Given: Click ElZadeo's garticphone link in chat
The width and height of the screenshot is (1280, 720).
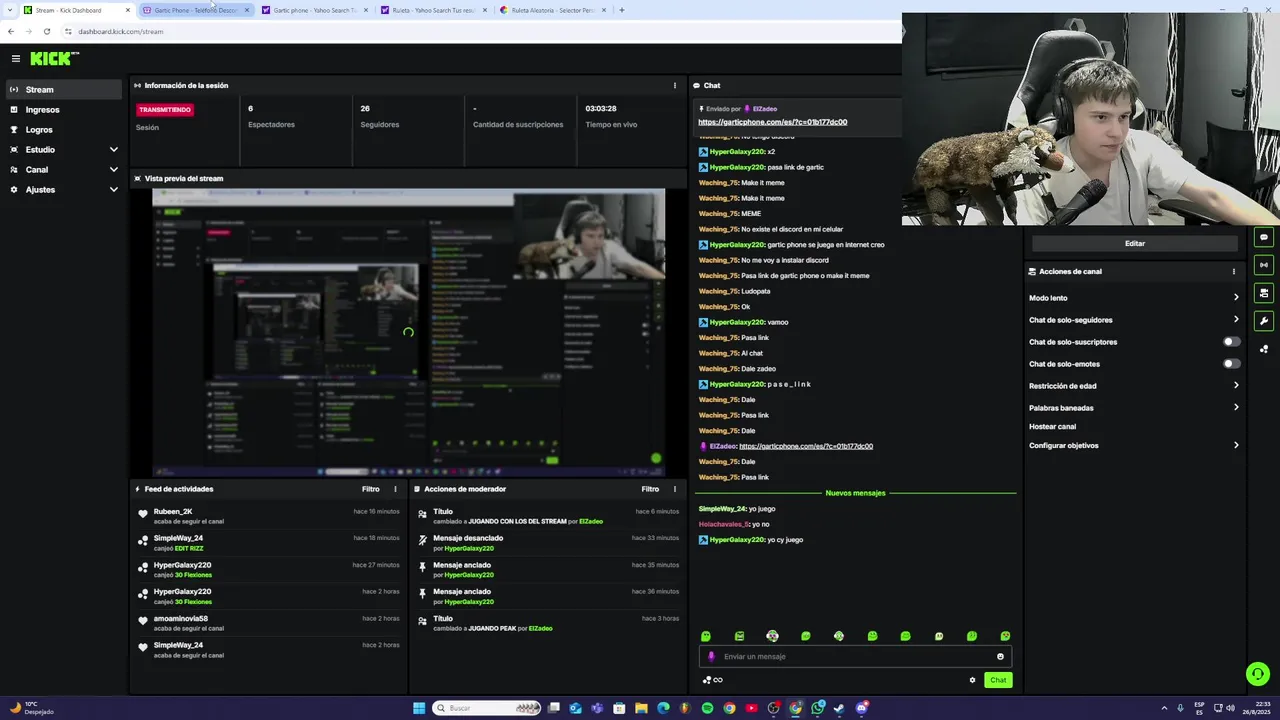Looking at the screenshot, I should click(806, 446).
